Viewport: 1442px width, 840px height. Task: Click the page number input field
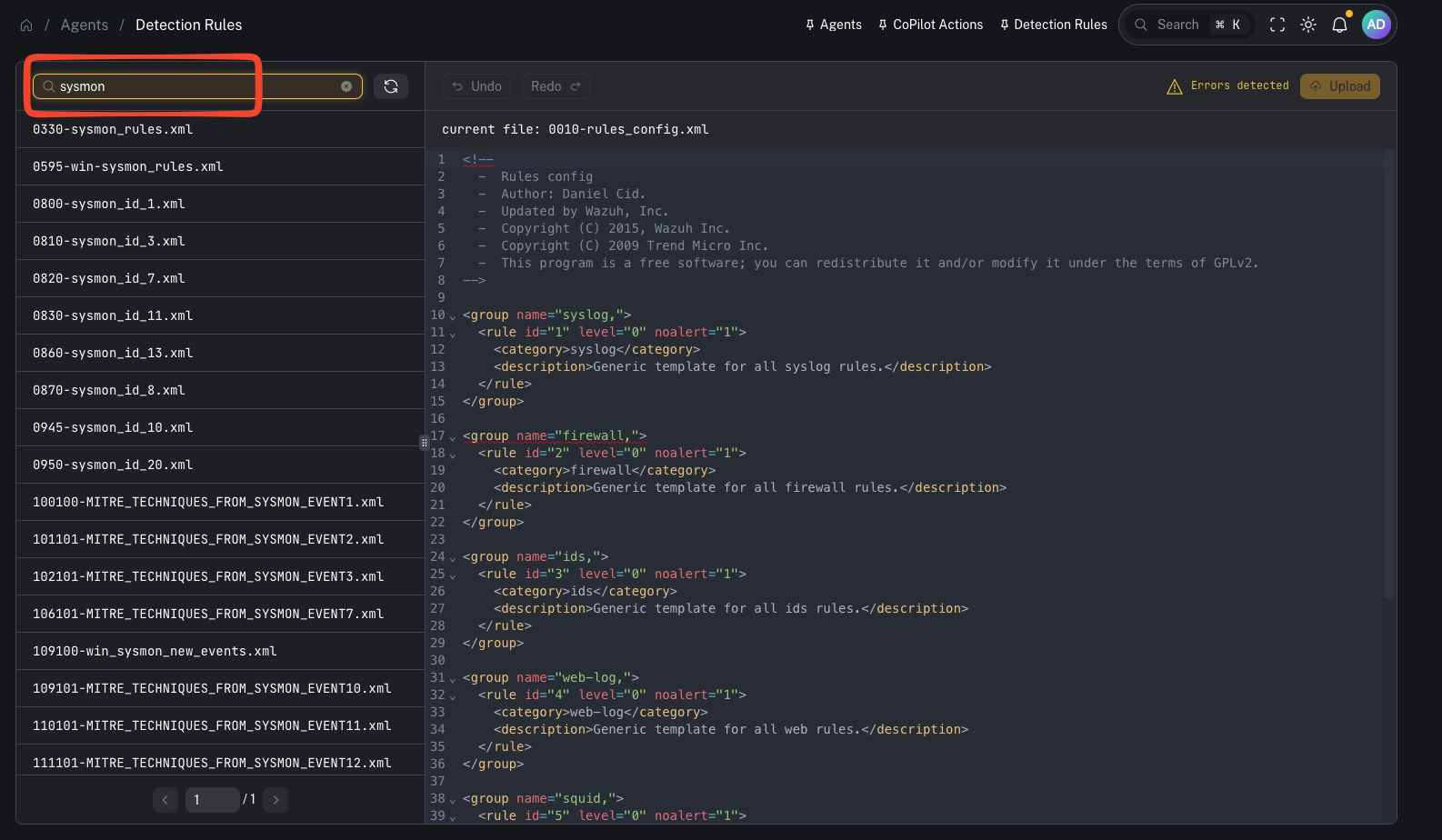(x=213, y=800)
